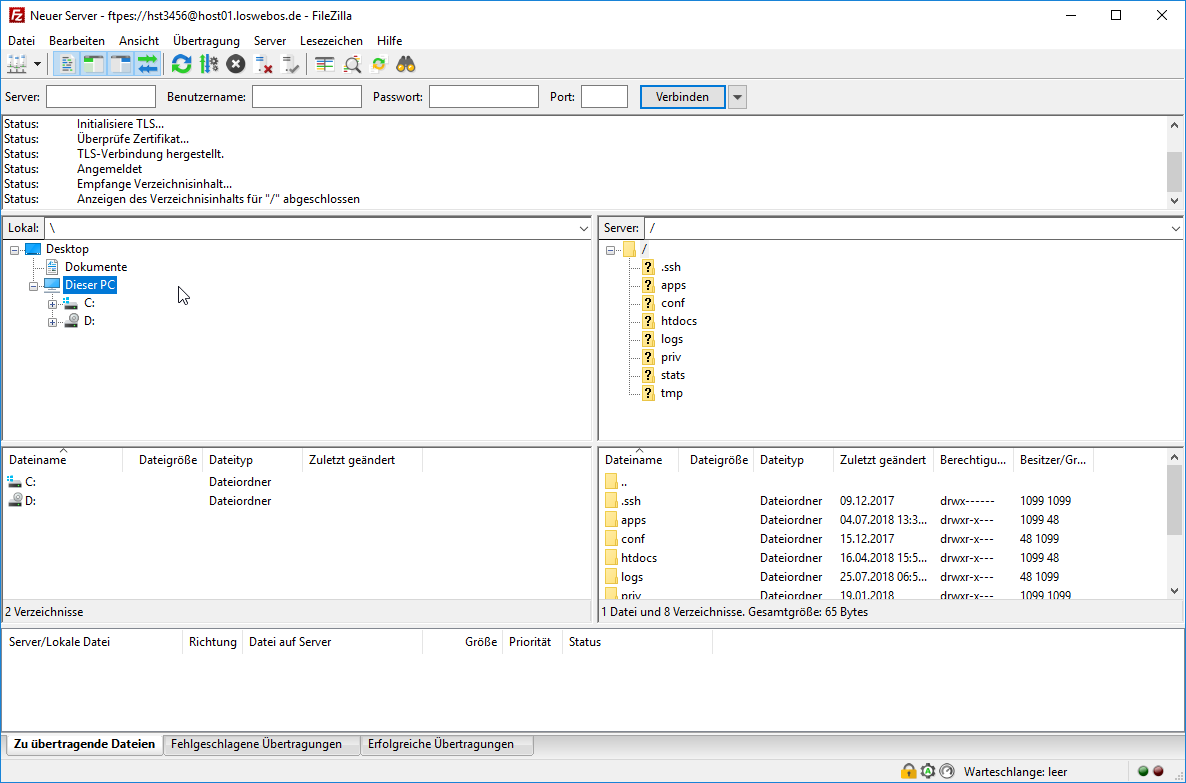Click the lock encryption icon in status bar
1186x783 pixels.
908,771
